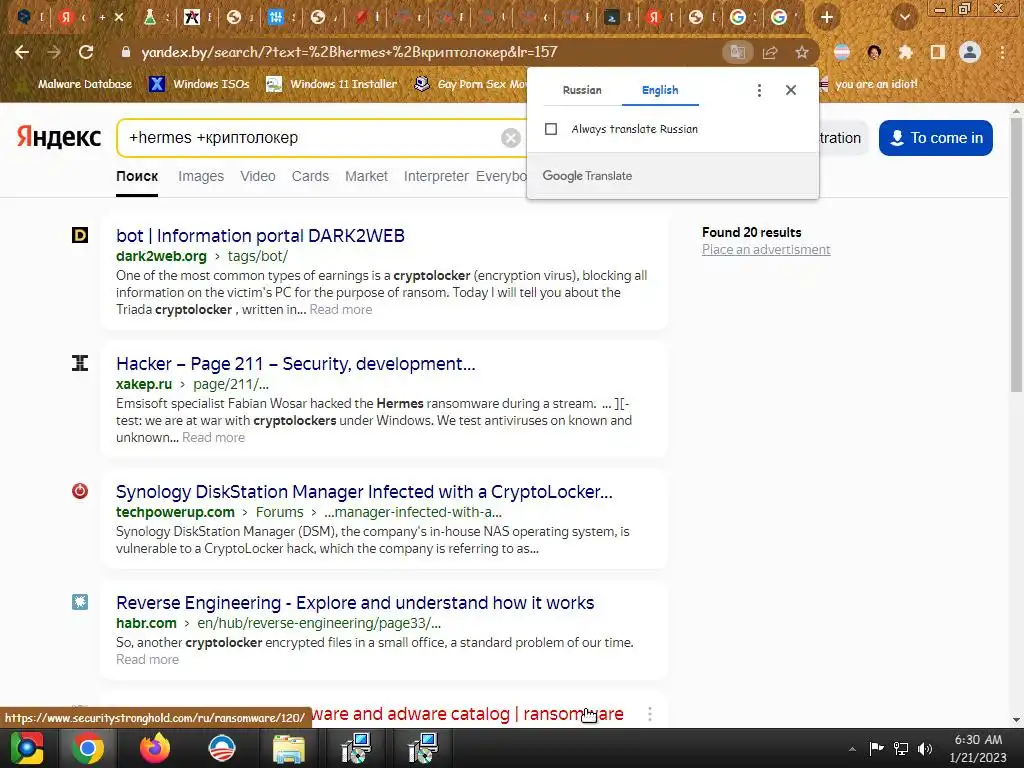This screenshot has width=1024, height=768.
Task: Click the page vertical scrollbar thumb
Action: pos(1016,255)
